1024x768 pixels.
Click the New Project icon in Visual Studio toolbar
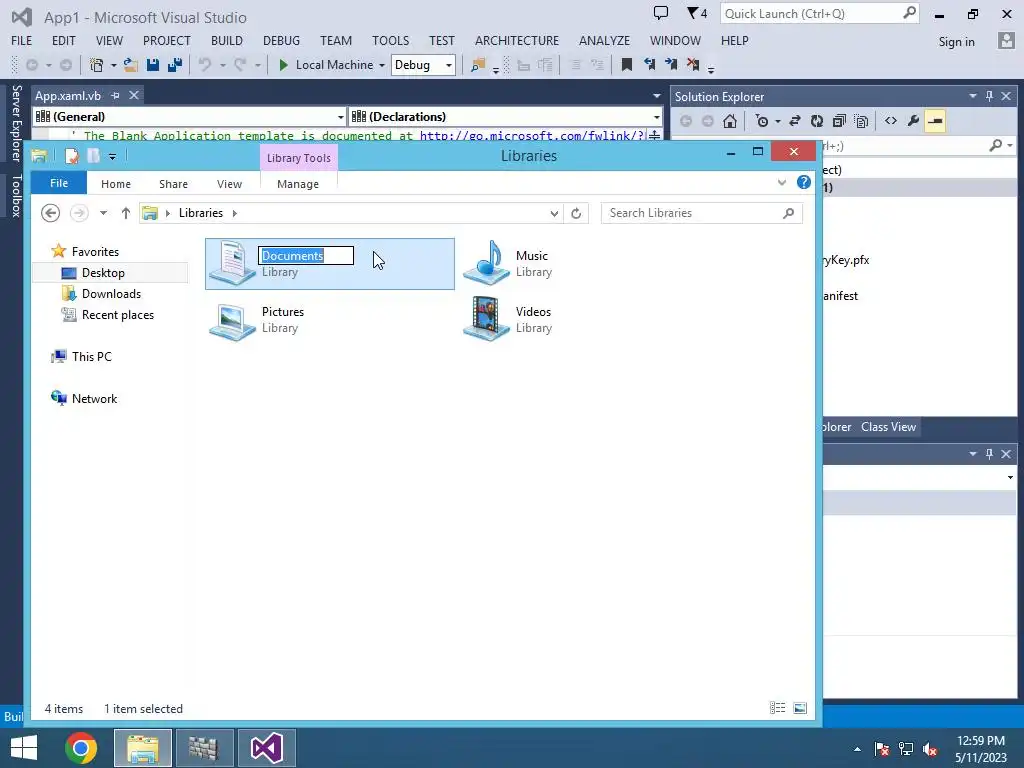[x=97, y=65]
